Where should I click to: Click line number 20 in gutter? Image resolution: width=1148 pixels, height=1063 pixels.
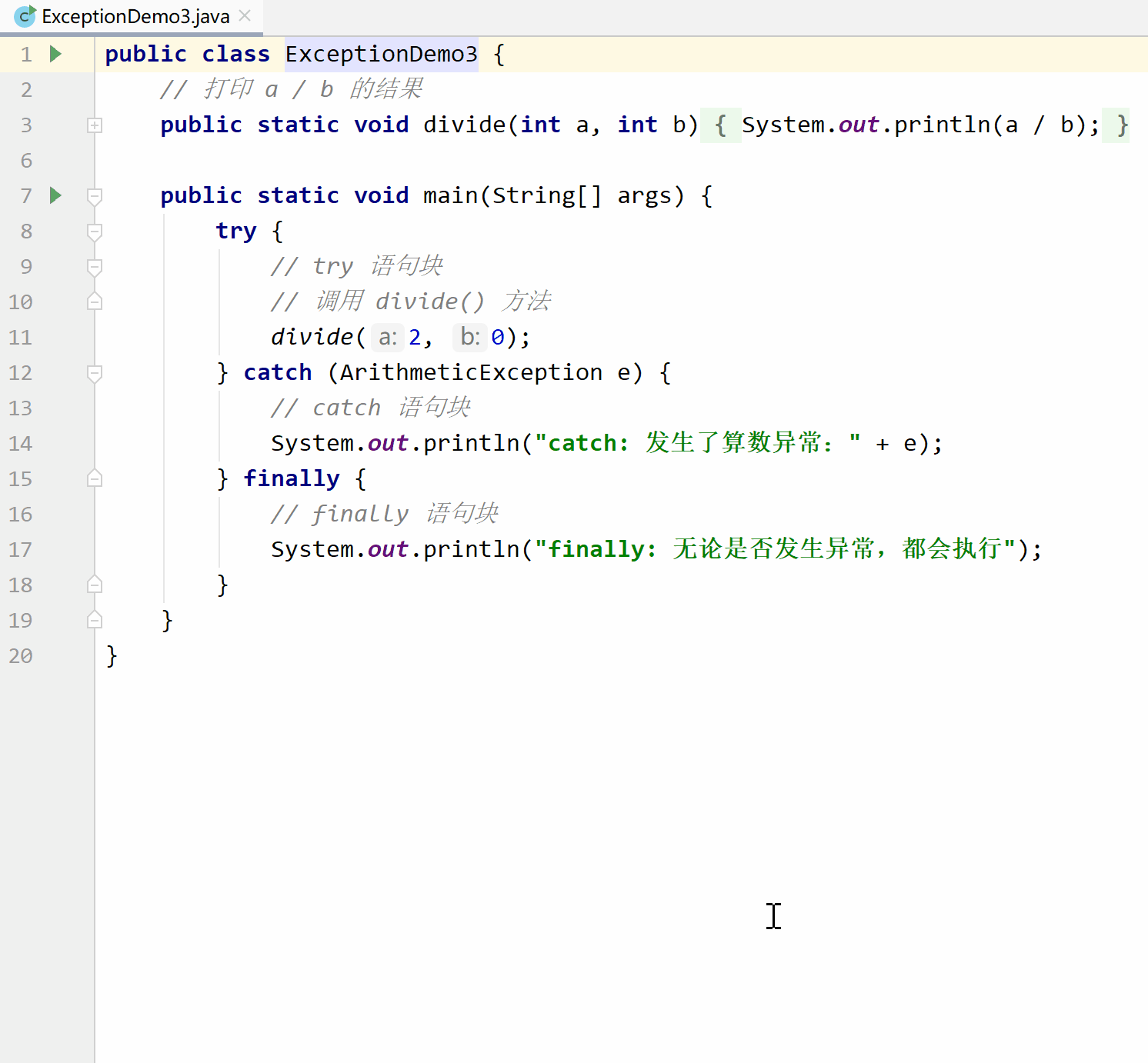[21, 656]
